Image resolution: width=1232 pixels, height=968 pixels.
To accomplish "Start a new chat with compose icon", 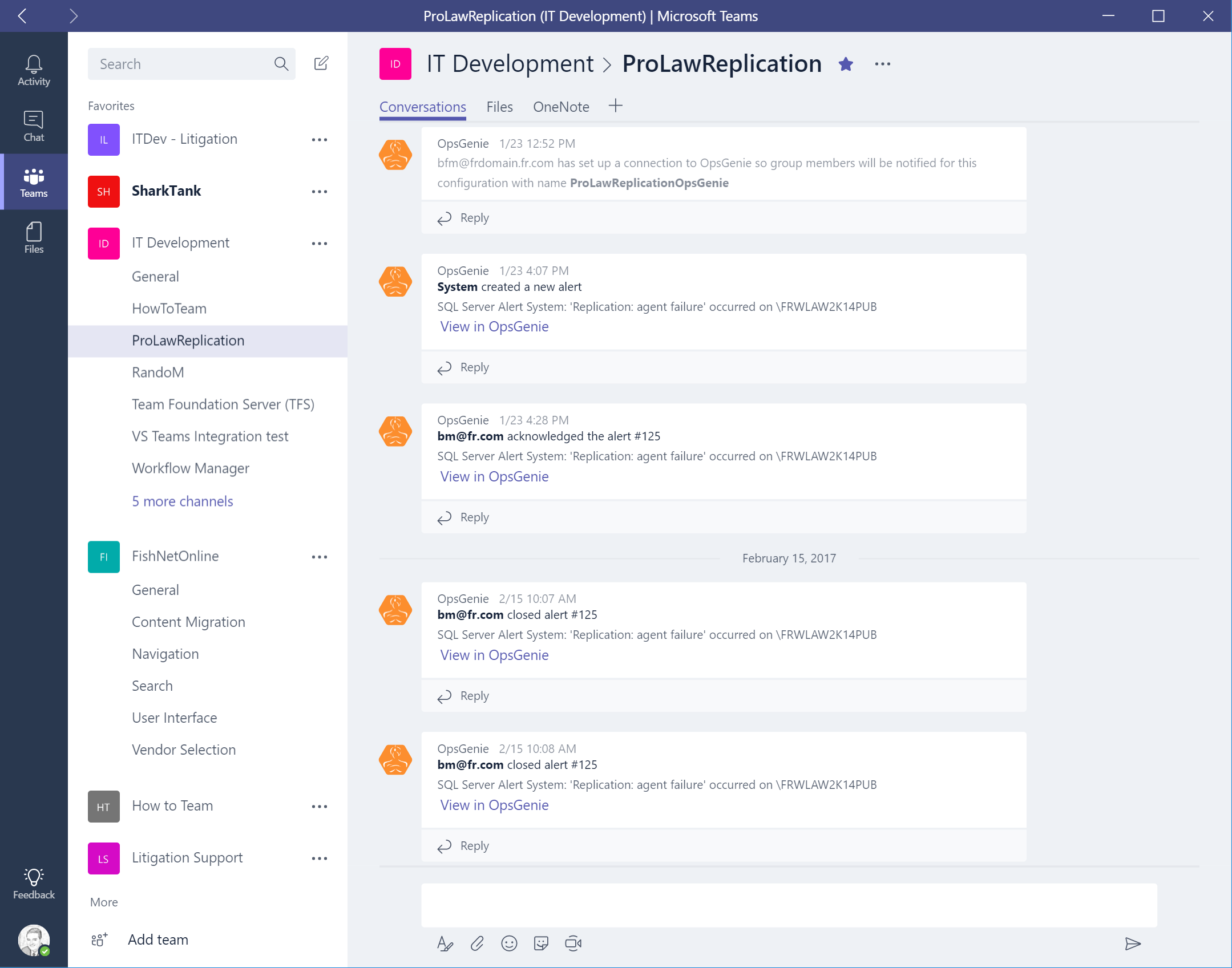I will 321,63.
